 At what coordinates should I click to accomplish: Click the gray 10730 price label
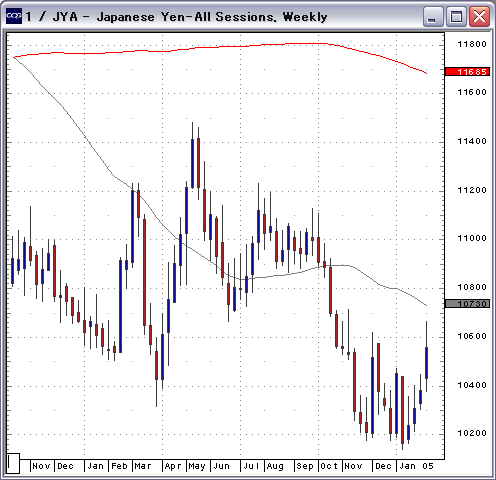coord(467,304)
